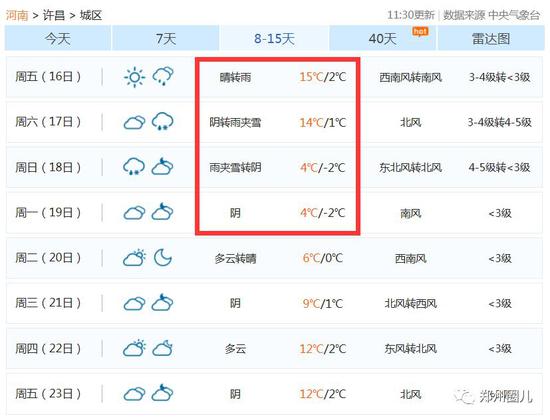The width and height of the screenshot is (550, 420).
Task: Click the night overcast icon for 周三 21日
Action: point(162,302)
